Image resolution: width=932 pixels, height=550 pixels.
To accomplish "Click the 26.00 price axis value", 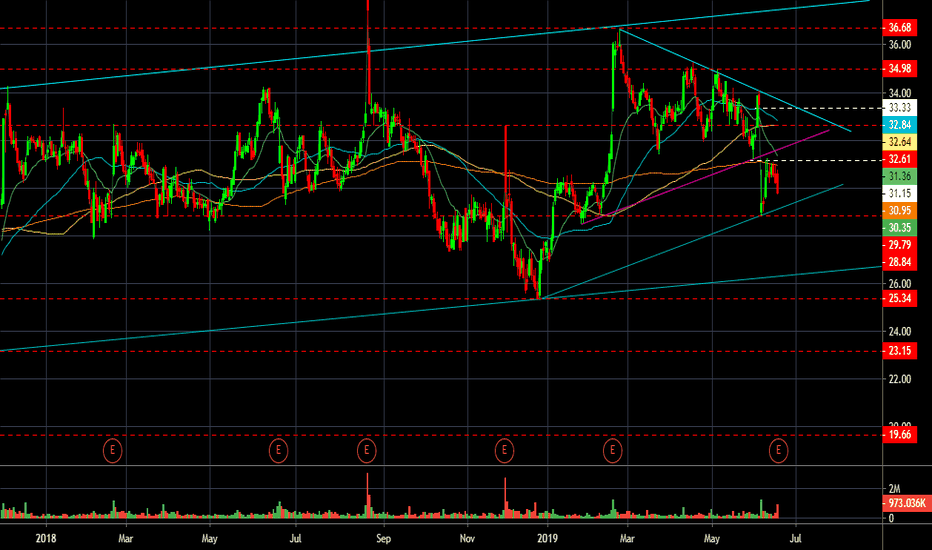I will pos(900,284).
